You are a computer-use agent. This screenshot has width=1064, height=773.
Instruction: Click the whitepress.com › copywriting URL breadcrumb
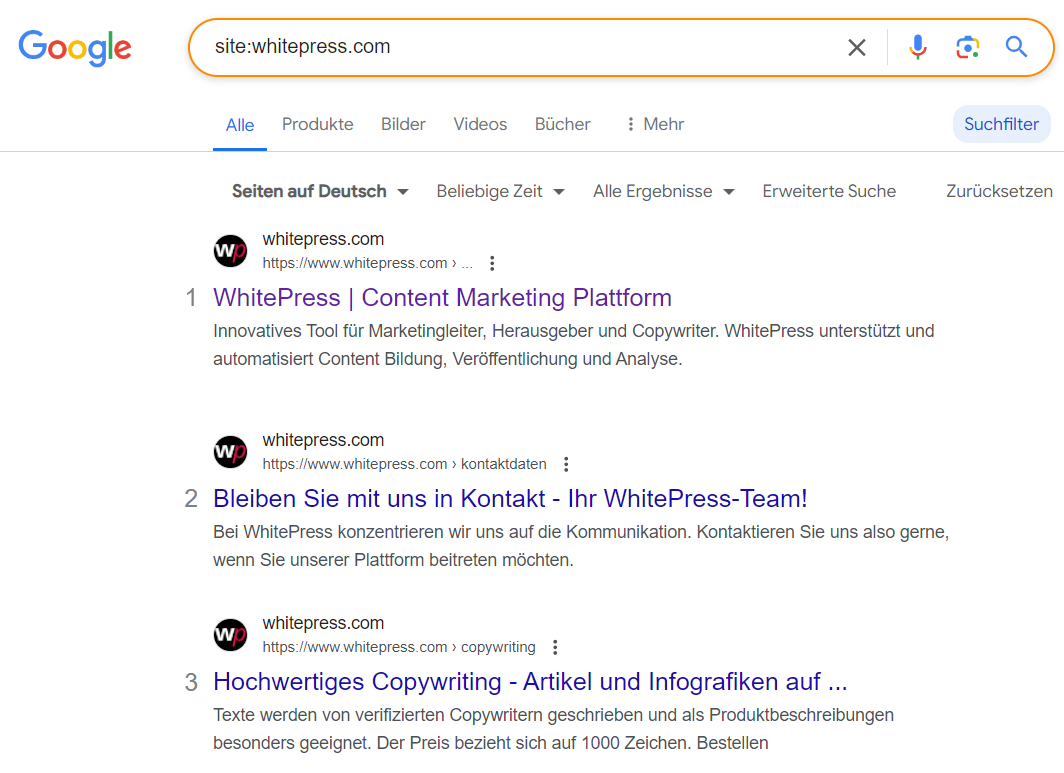399,647
